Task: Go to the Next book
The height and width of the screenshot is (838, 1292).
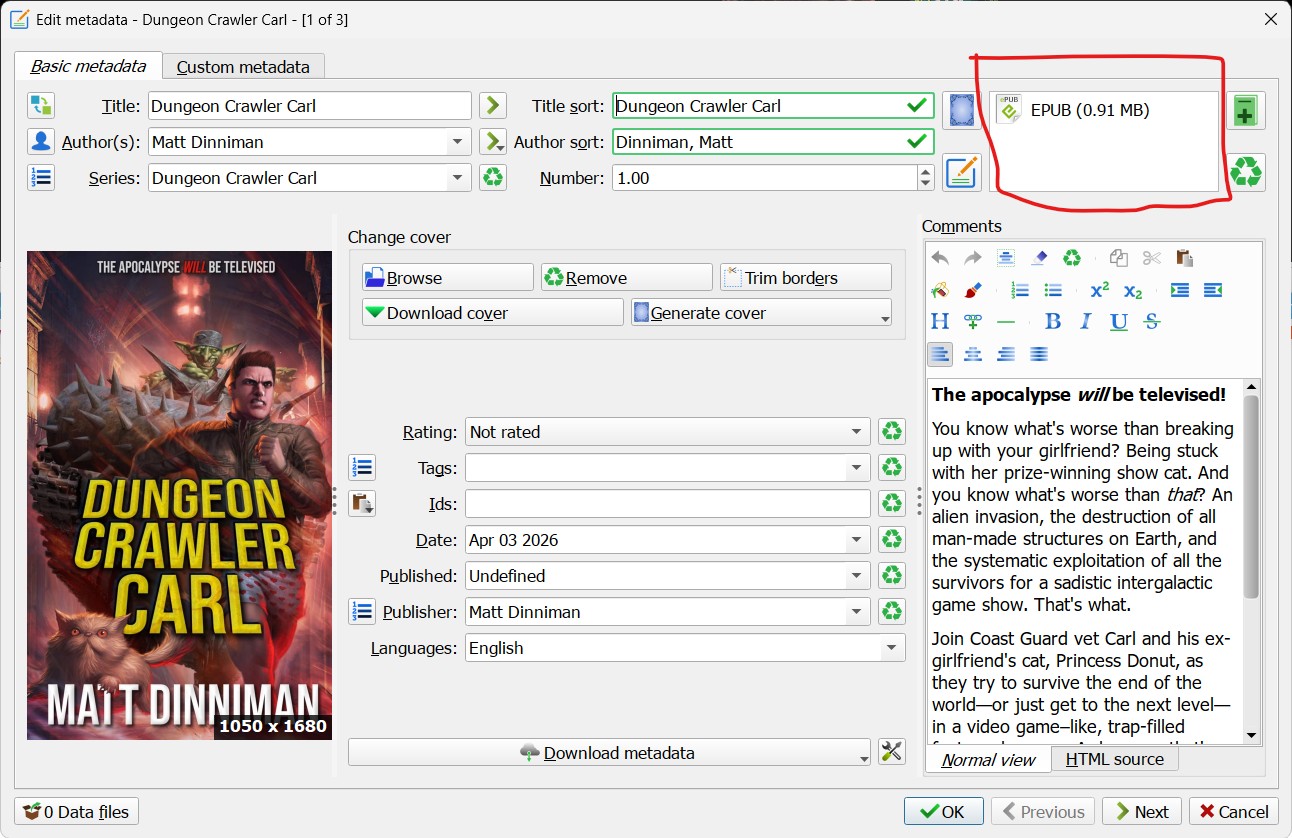Action: (1142, 811)
